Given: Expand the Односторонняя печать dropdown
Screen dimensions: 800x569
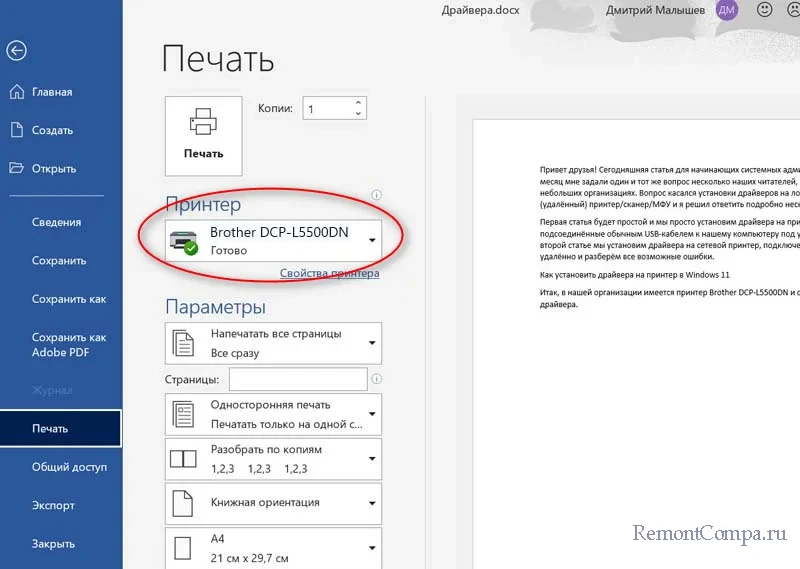Looking at the screenshot, I should pyautogui.click(x=372, y=414).
